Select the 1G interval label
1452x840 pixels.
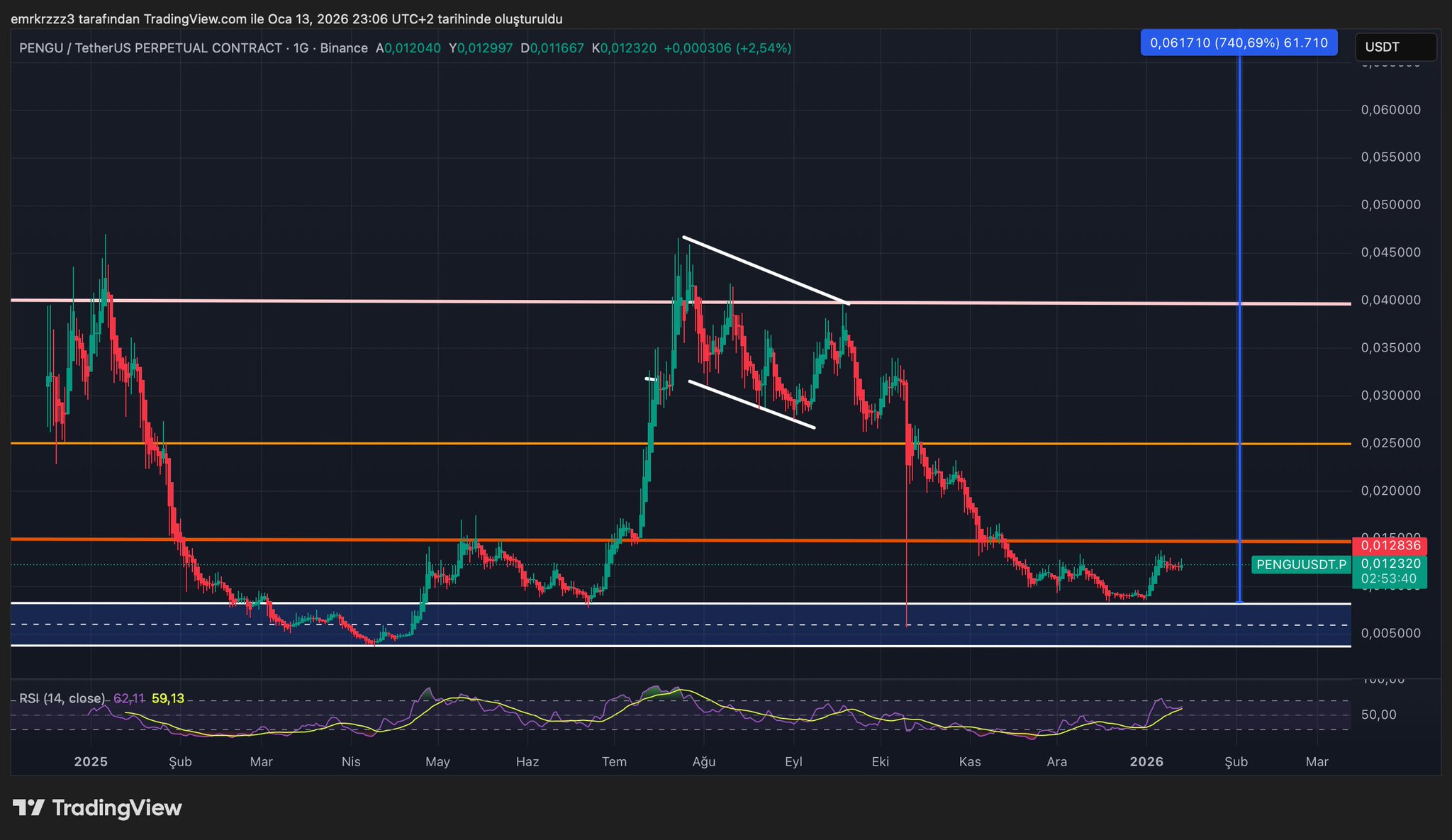[x=301, y=48]
